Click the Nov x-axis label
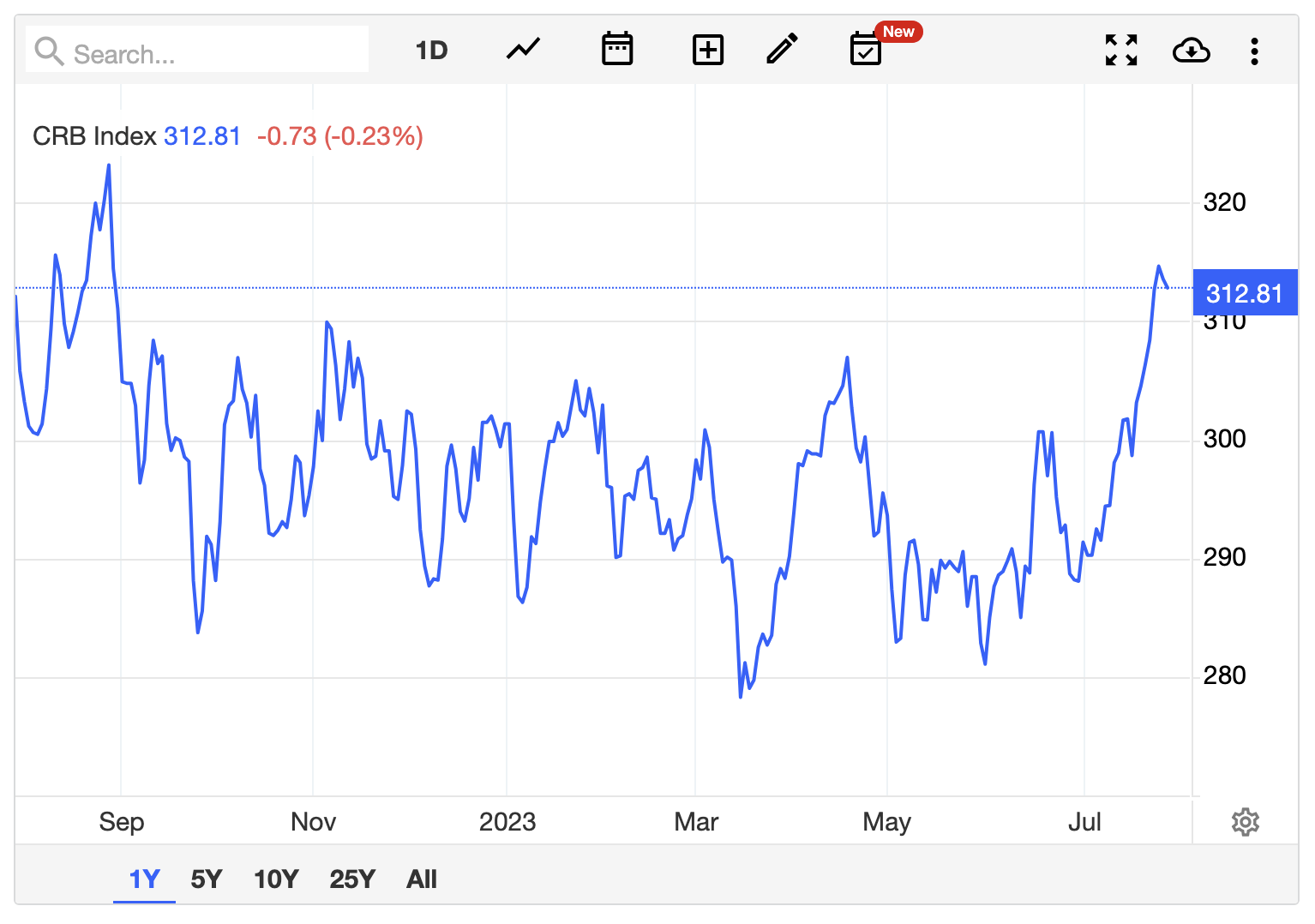The image size is (1315, 924). tap(313, 822)
